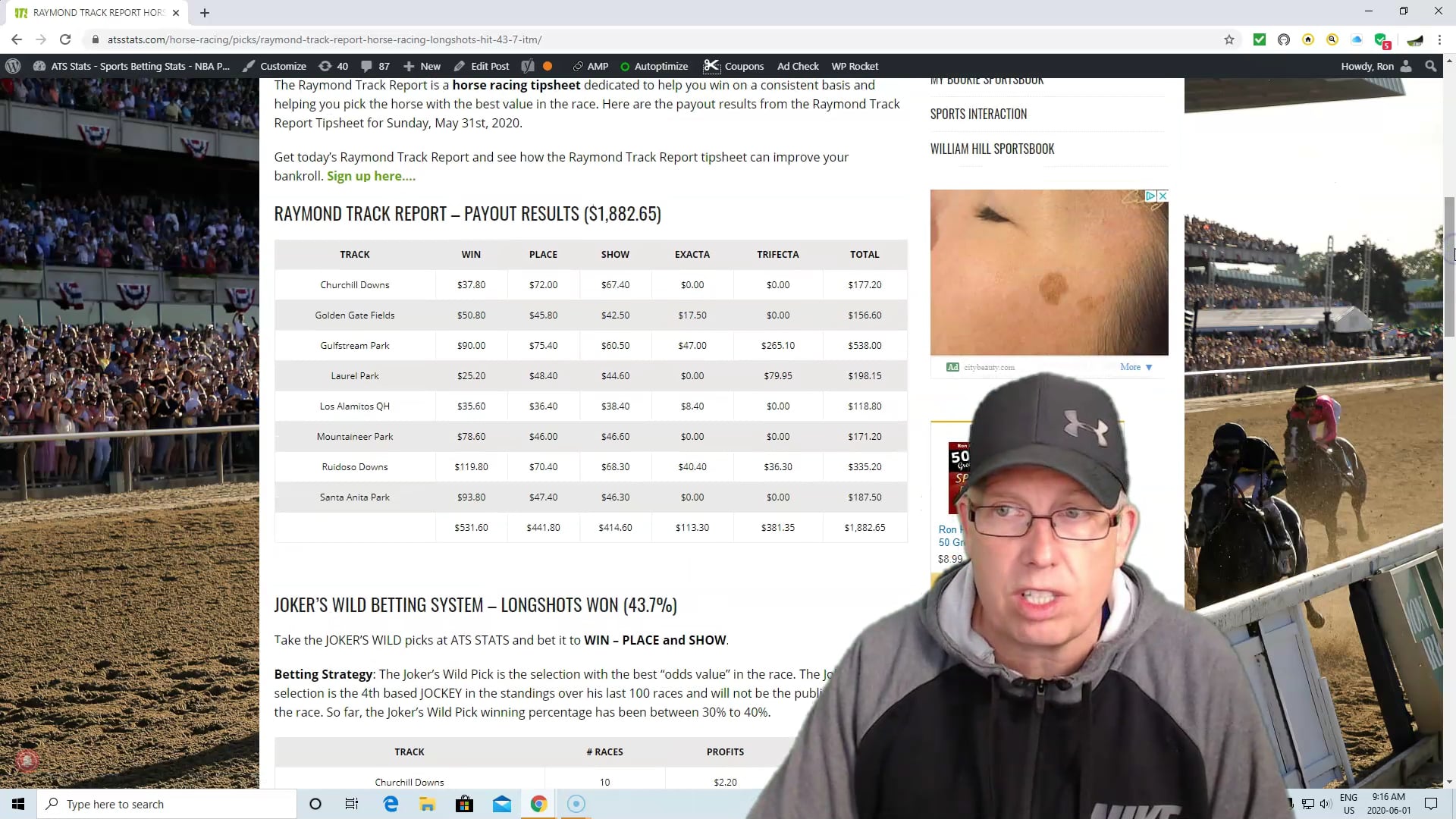The image size is (1456, 819).
Task: Click the ENG US language indicator
Action: [1349, 804]
